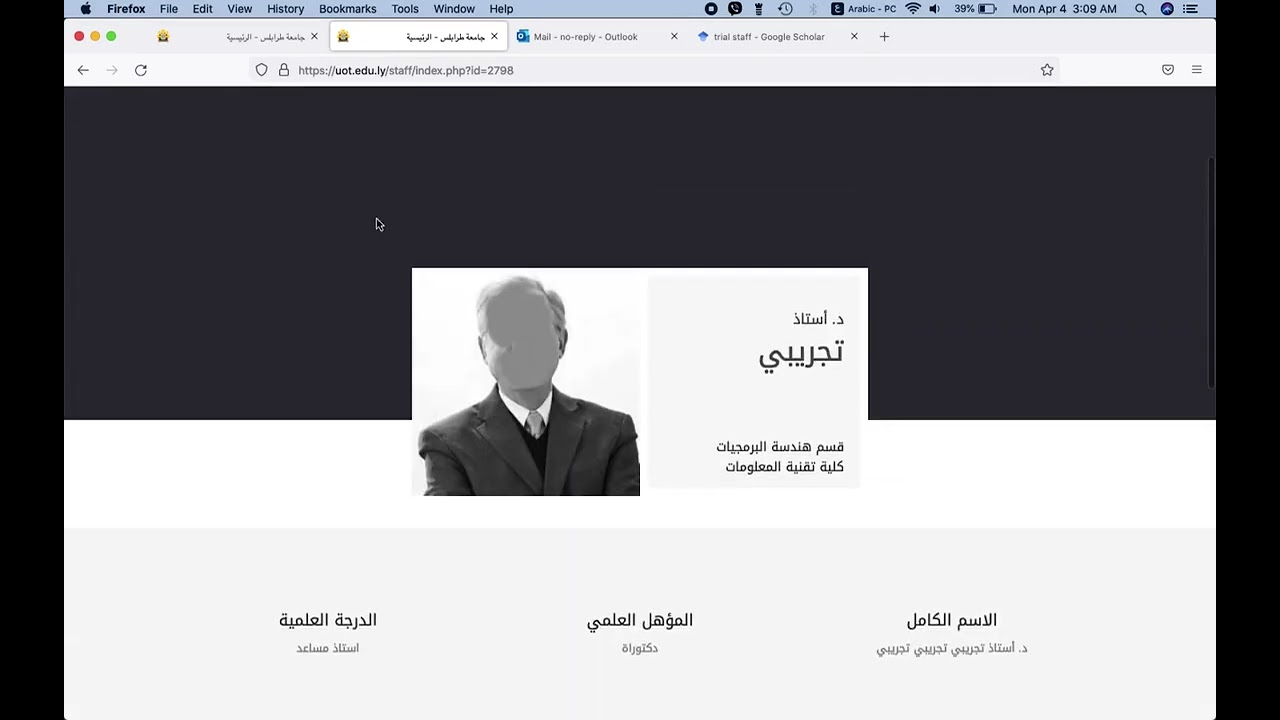Open the Help menu
The width and height of the screenshot is (1280, 720).
[x=501, y=9]
